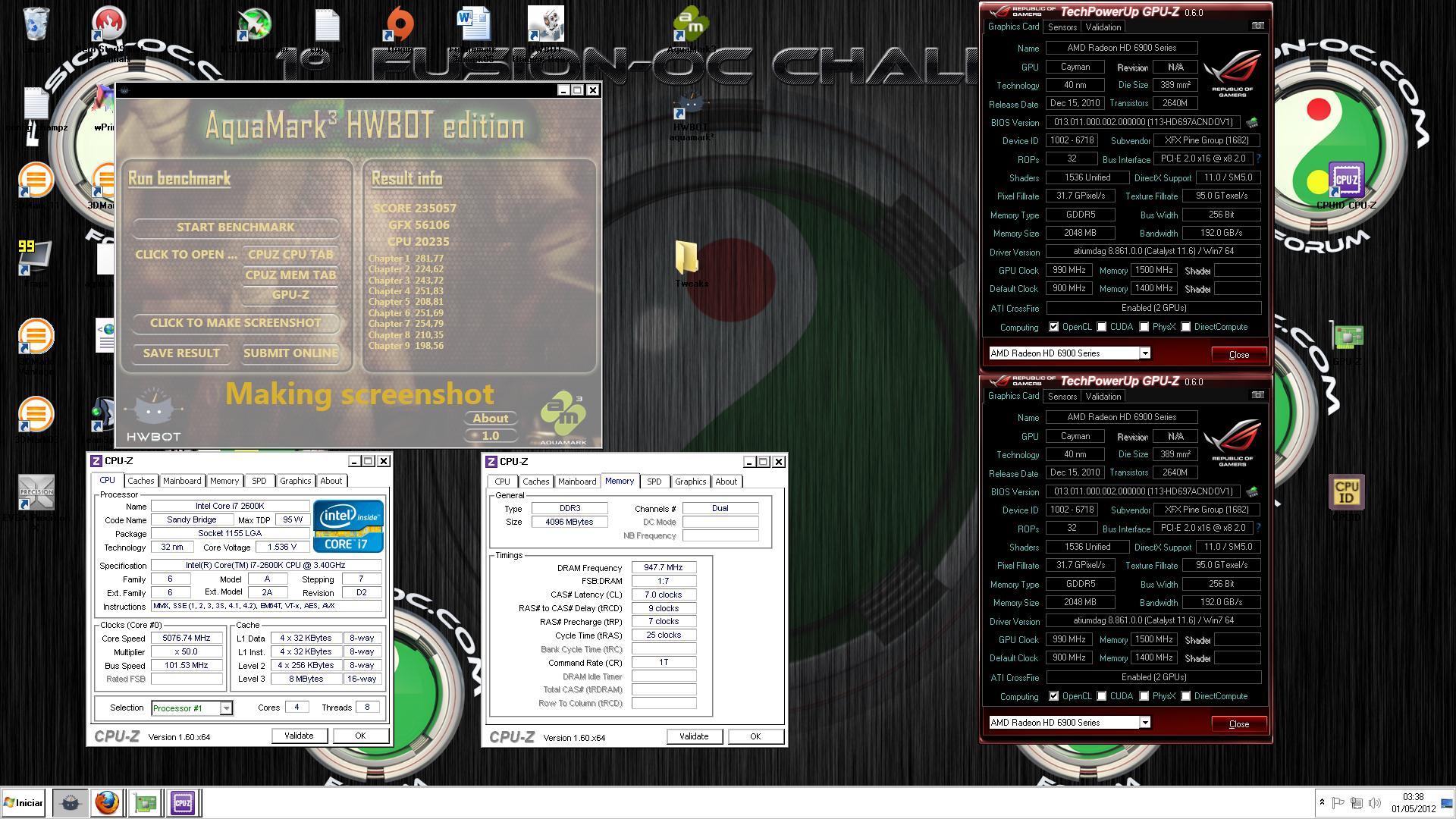
Task: Open Mainboard tab in left CPU-Z window
Action: click(182, 481)
